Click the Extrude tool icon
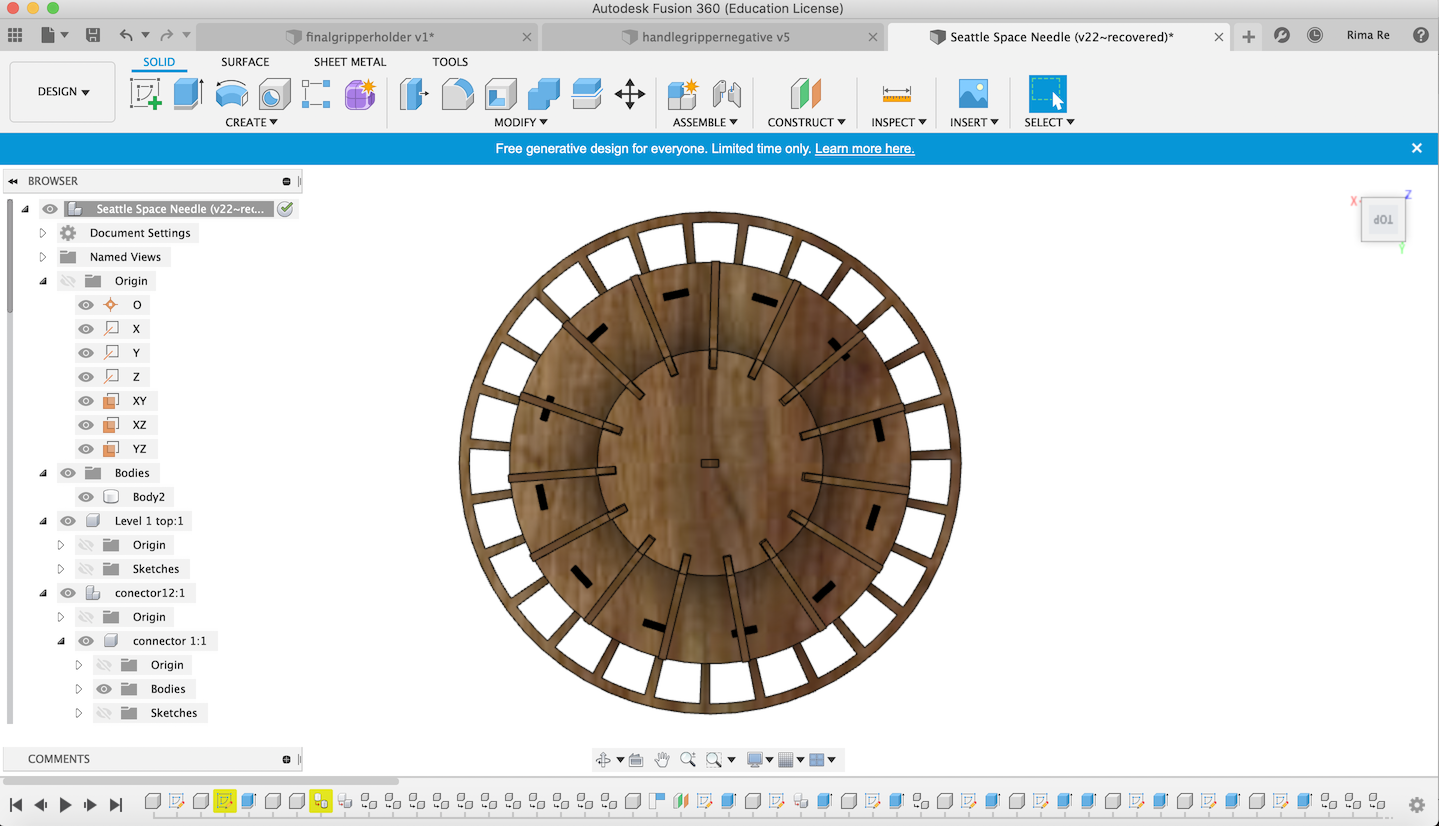The width and height of the screenshot is (1439, 826). click(188, 94)
